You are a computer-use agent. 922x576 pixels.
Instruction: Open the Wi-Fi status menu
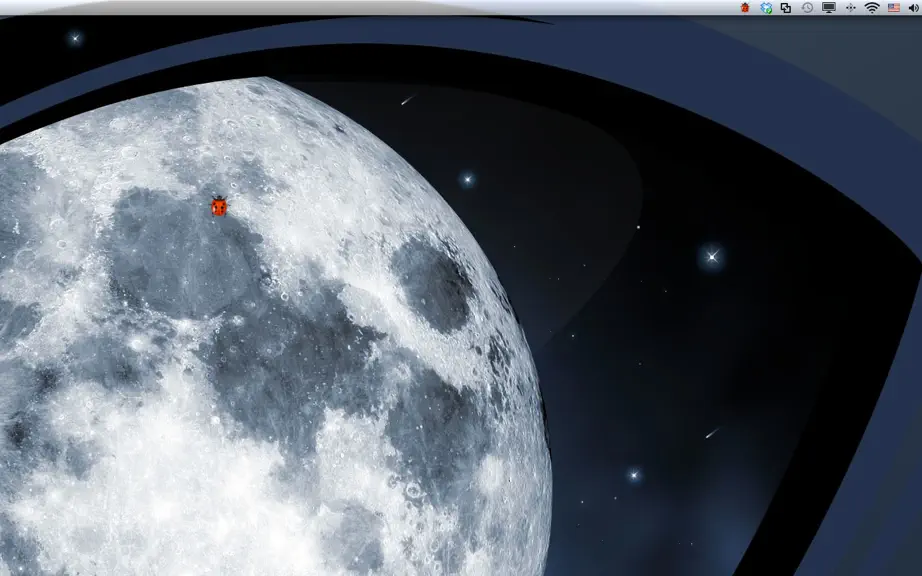click(x=872, y=8)
